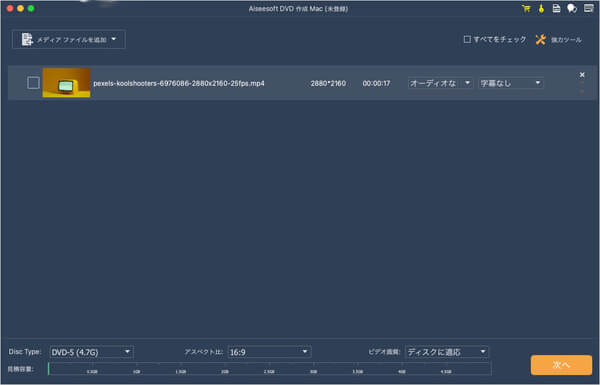
Task: Move the pexels video up in list
Action: pos(582,83)
